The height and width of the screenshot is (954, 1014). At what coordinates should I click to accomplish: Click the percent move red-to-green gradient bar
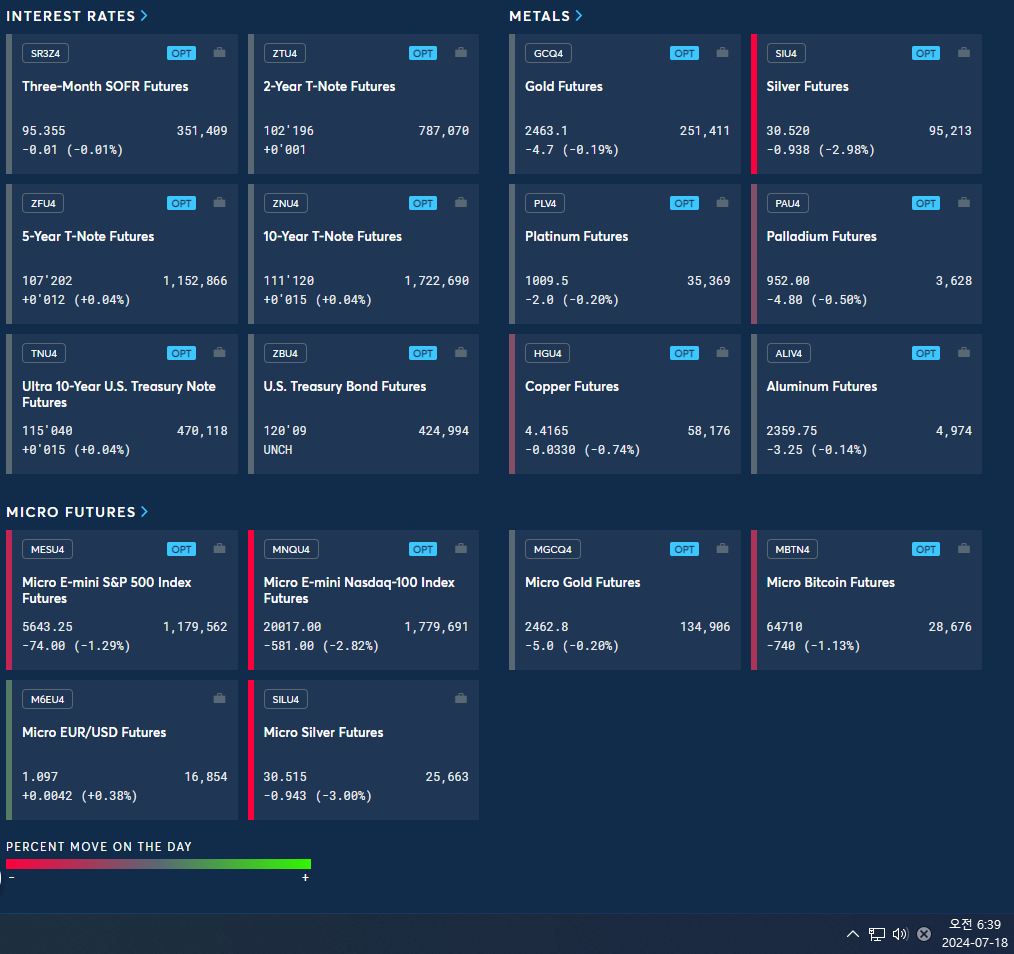point(158,864)
